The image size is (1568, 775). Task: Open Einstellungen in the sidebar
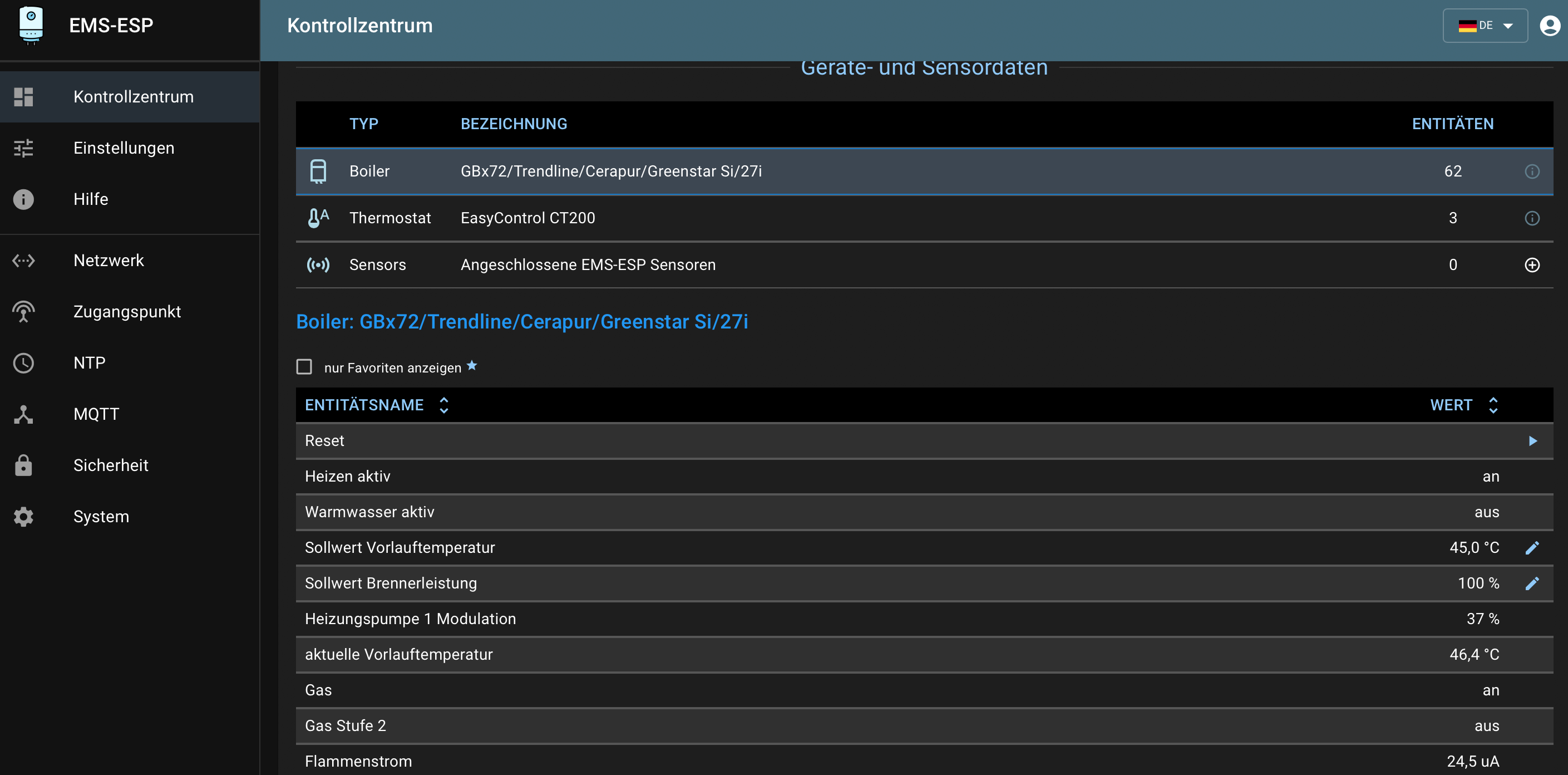coord(124,148)
